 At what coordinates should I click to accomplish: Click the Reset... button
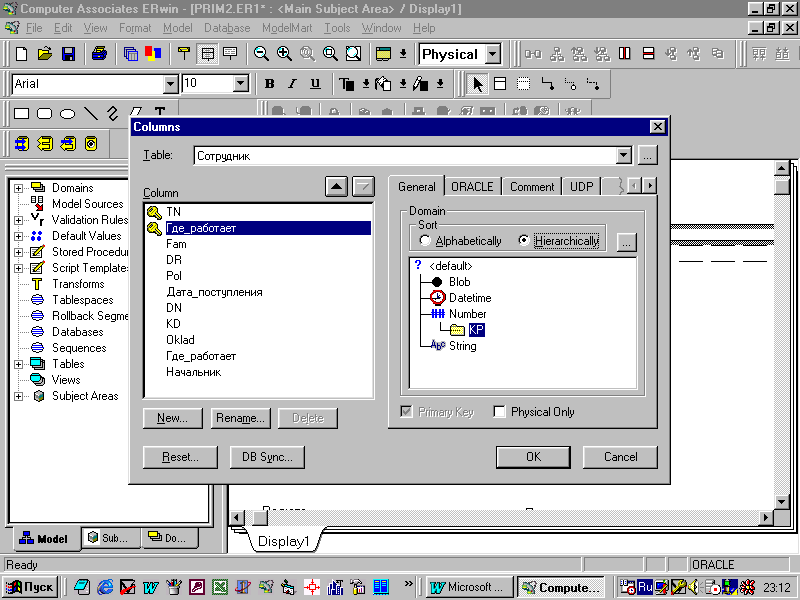tap(180, 457)
